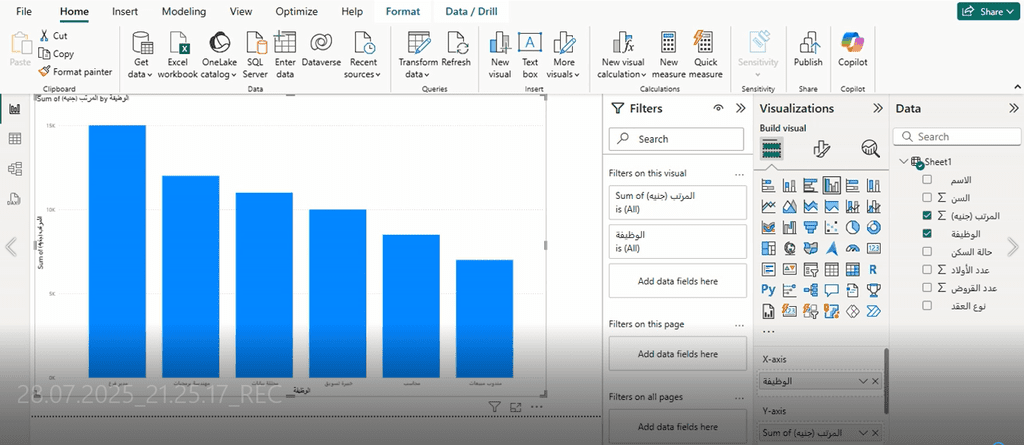Check the الاسم field checkbox
The width and height of the screenshot is (1024, 445).
pos(927,180)
